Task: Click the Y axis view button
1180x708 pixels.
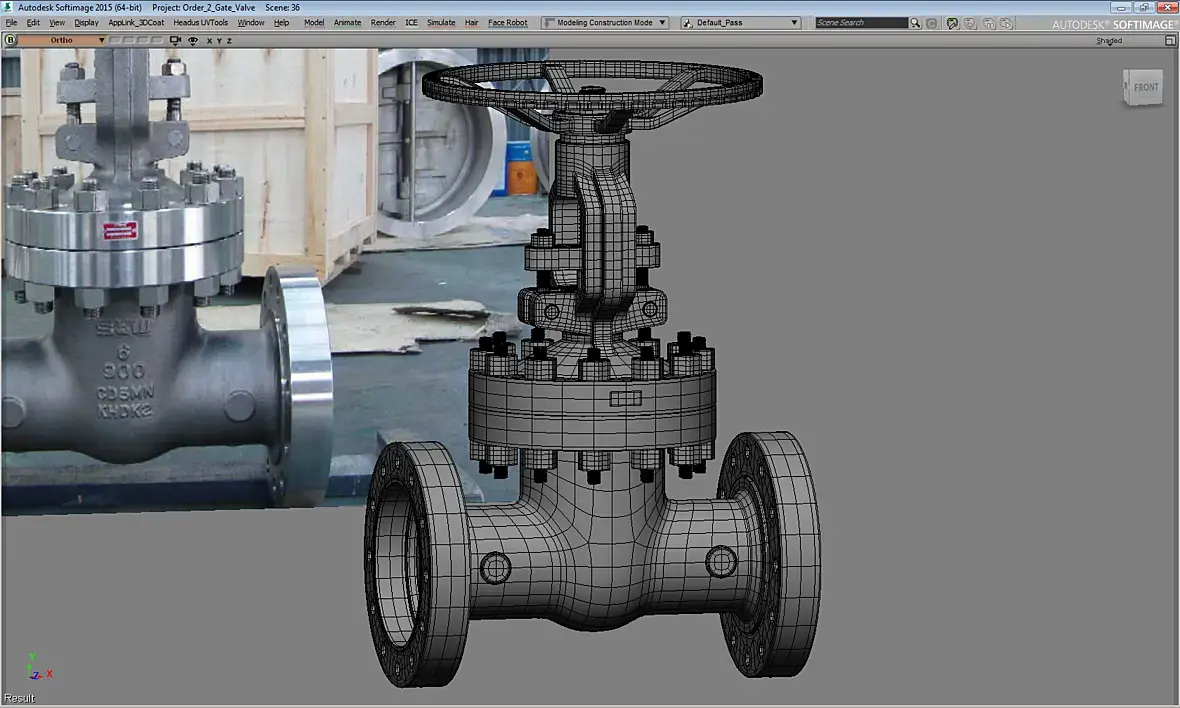Action: (219, 41)
